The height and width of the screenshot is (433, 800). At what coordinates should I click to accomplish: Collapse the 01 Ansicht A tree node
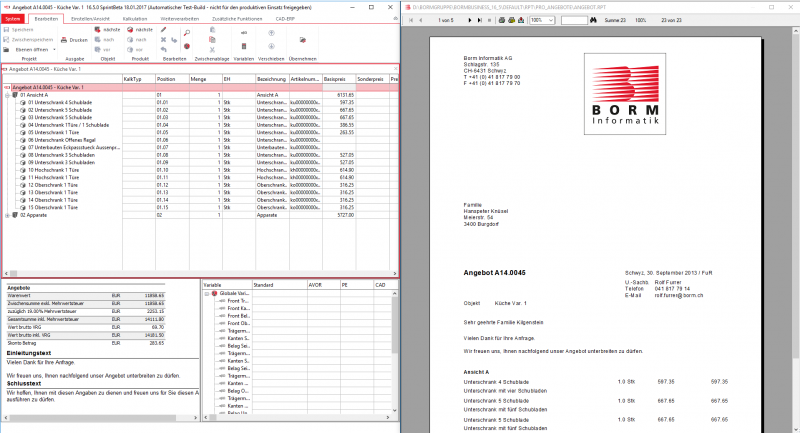9,95
